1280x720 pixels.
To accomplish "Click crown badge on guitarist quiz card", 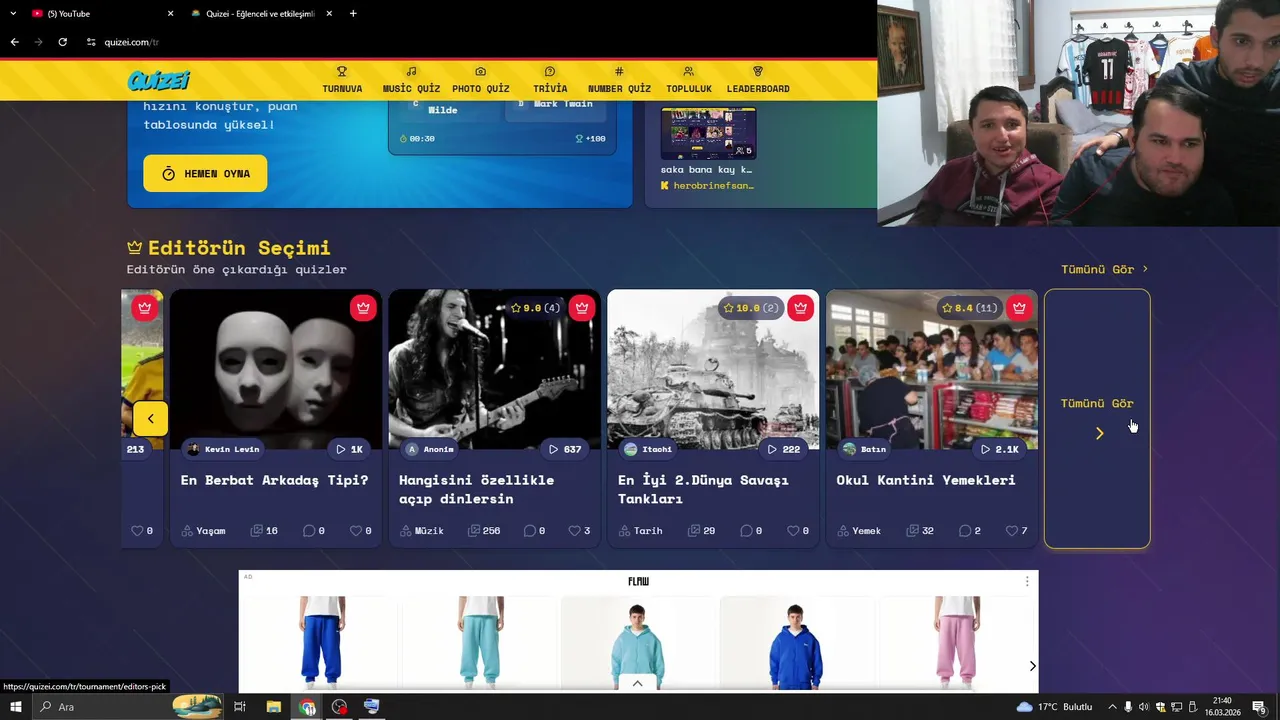I will click(582, 308).
